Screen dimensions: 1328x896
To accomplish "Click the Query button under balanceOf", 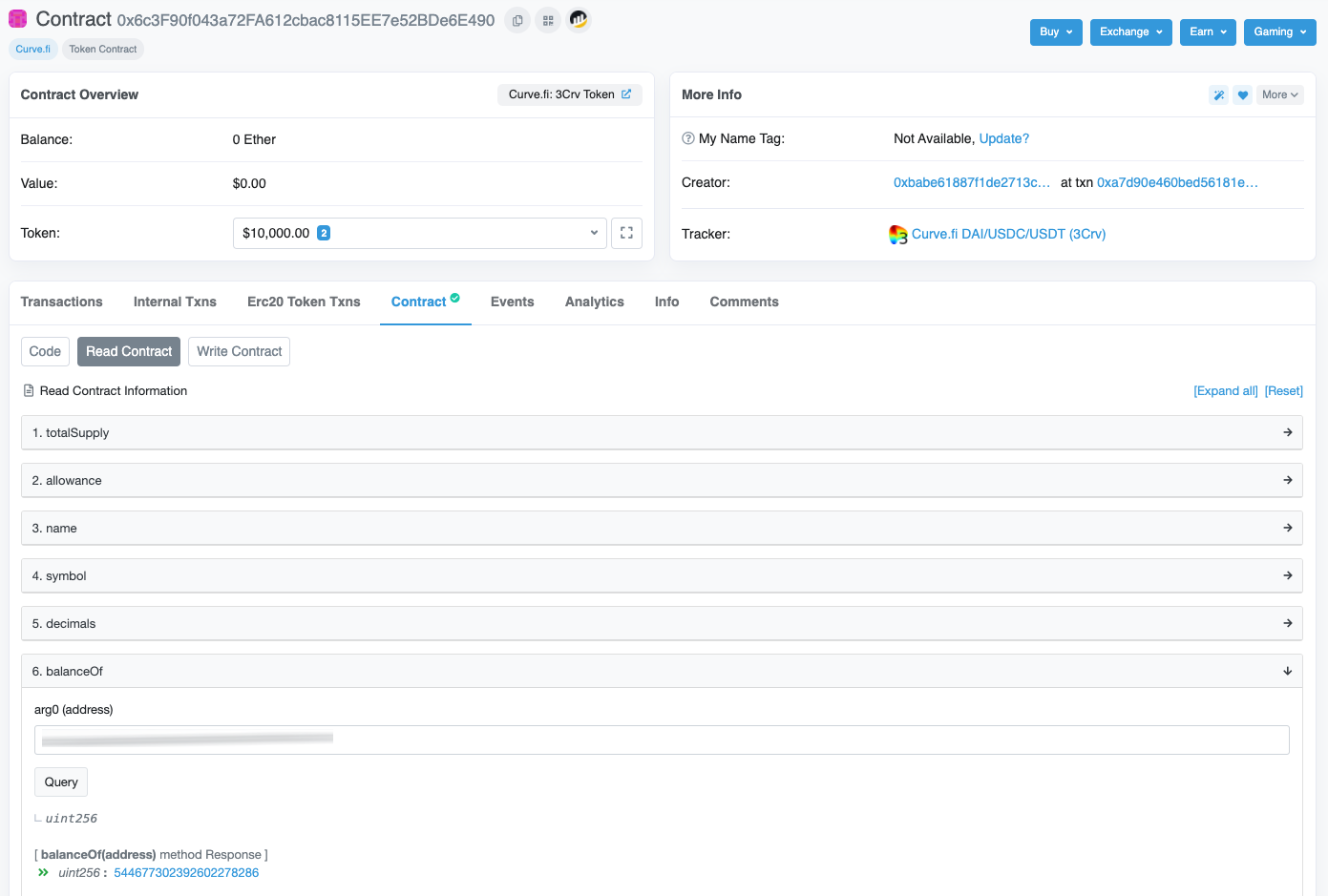I will (x=61, y=781).
